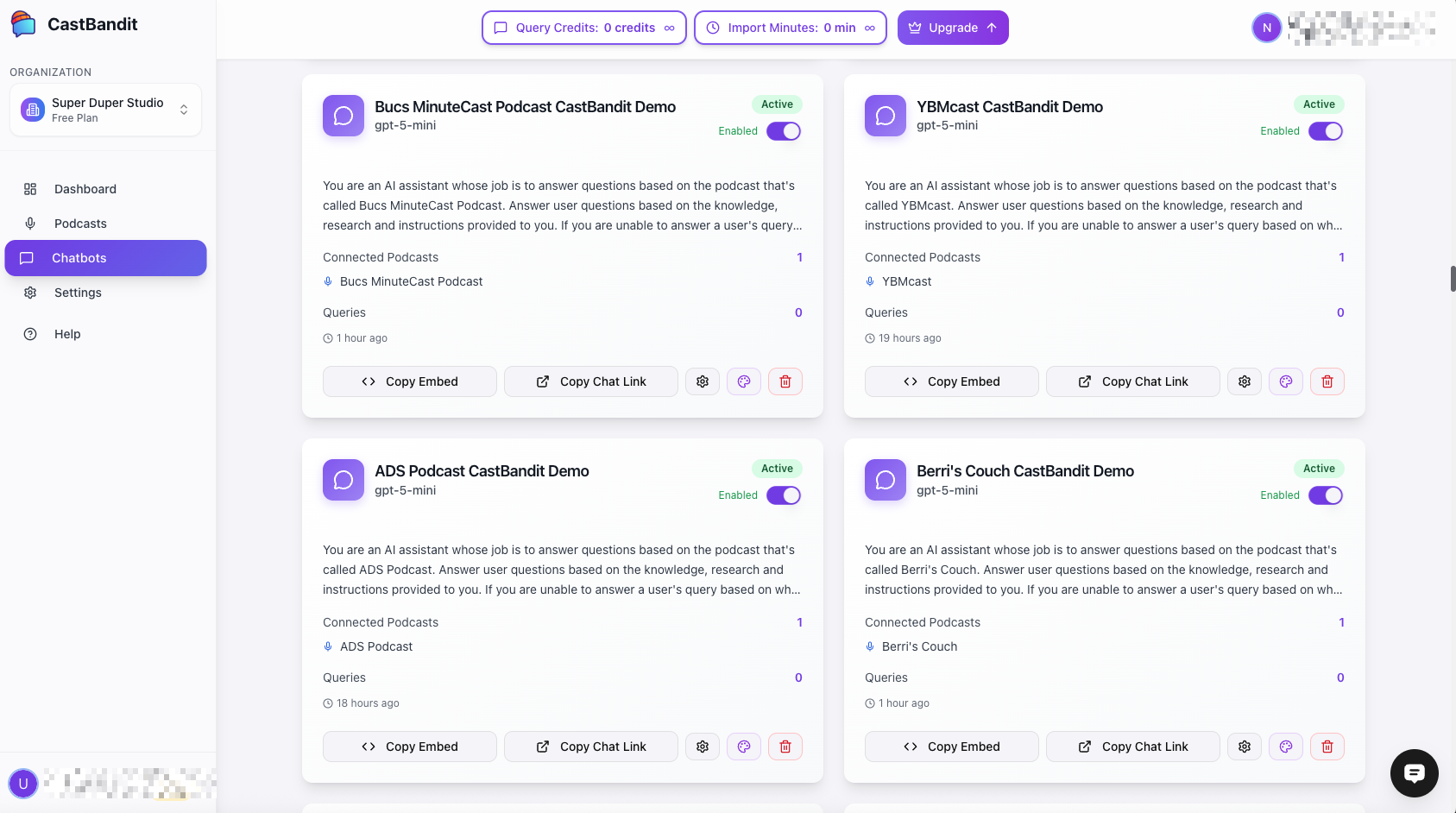The image size is (1456, 813).
Task: Open appearance palette for YBMcast chatbot
Action: pyautogui.click(x=1286, y=381)
